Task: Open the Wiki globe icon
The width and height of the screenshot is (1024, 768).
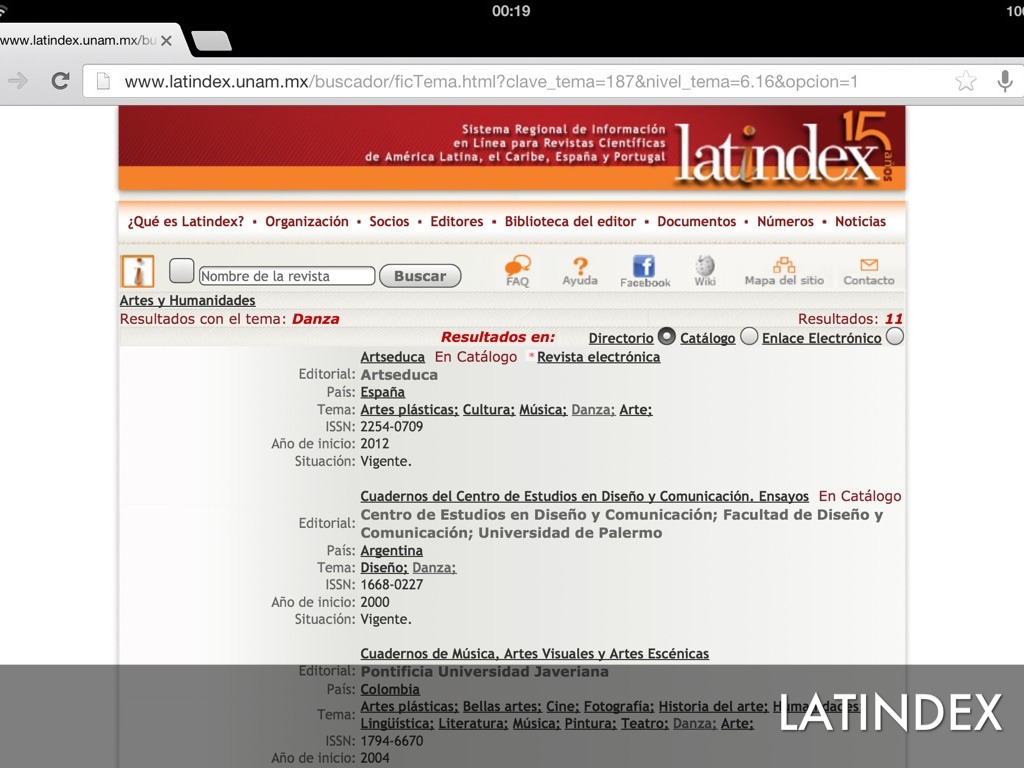Action: point(705,266)
